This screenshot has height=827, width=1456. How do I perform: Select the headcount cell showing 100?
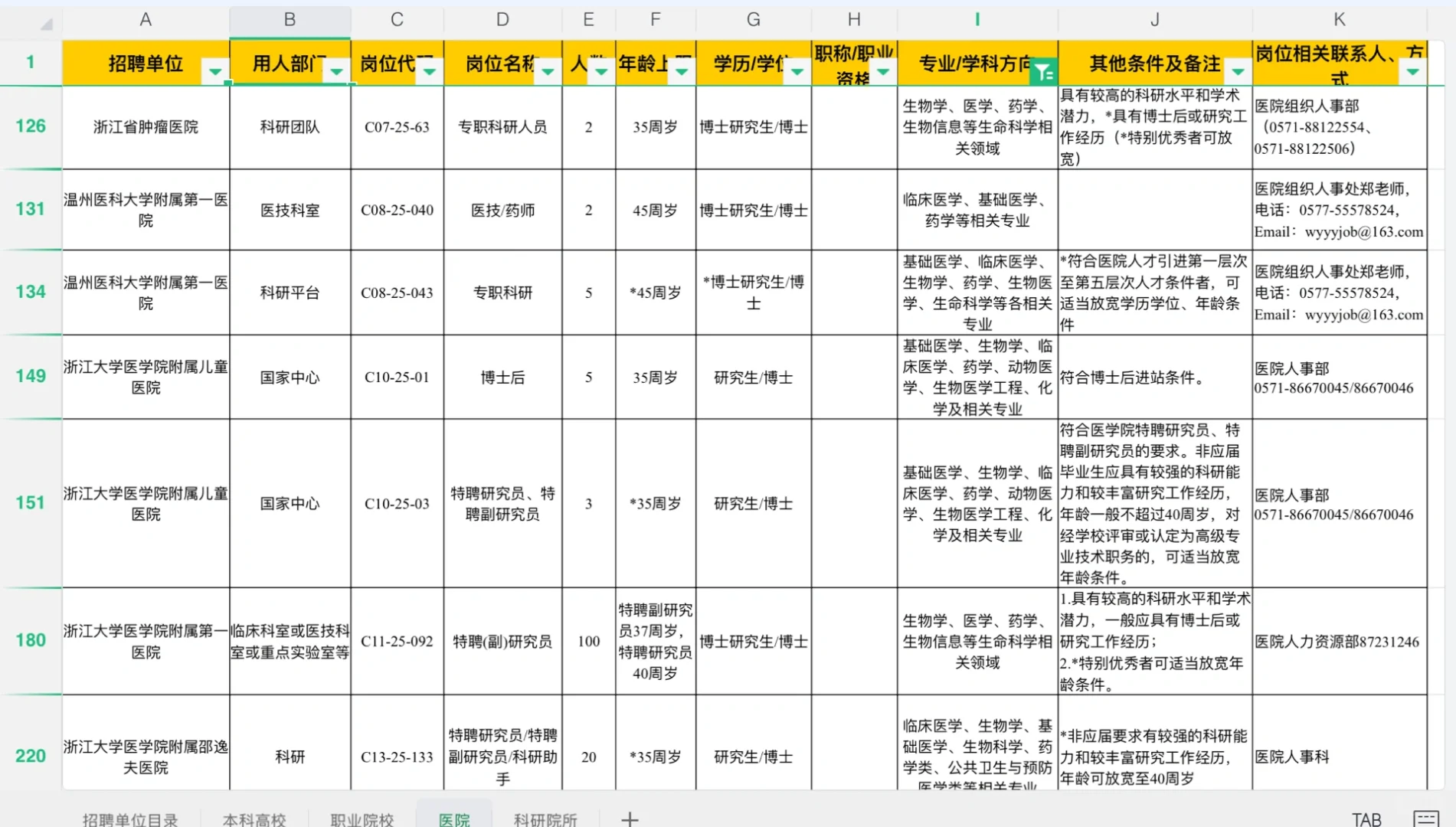click(588, 642)
